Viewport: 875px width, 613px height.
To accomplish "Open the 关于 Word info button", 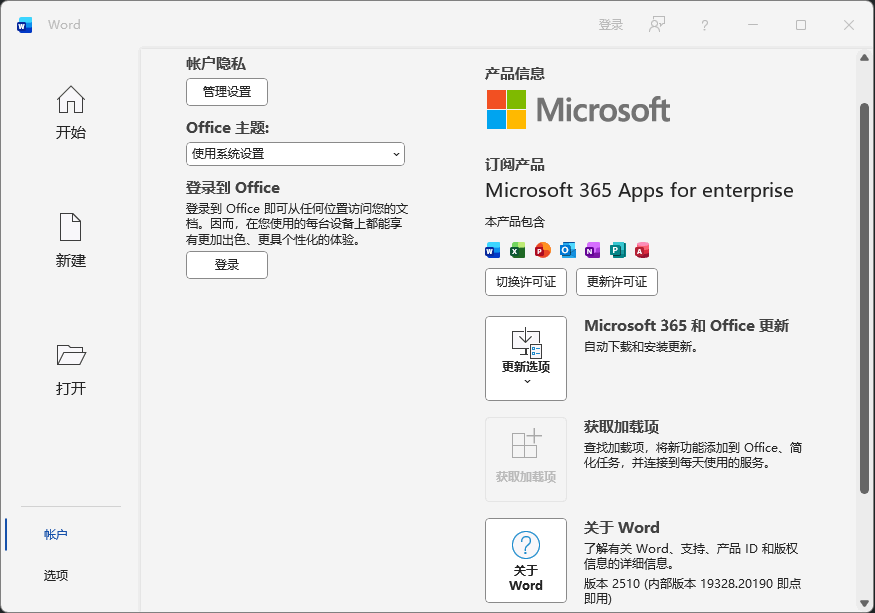I will click(x=526, y=560).
